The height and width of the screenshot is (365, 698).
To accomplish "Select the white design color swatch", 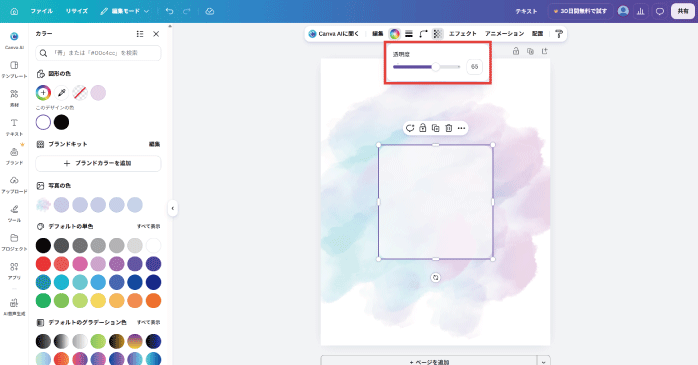I will click(43, 122).
